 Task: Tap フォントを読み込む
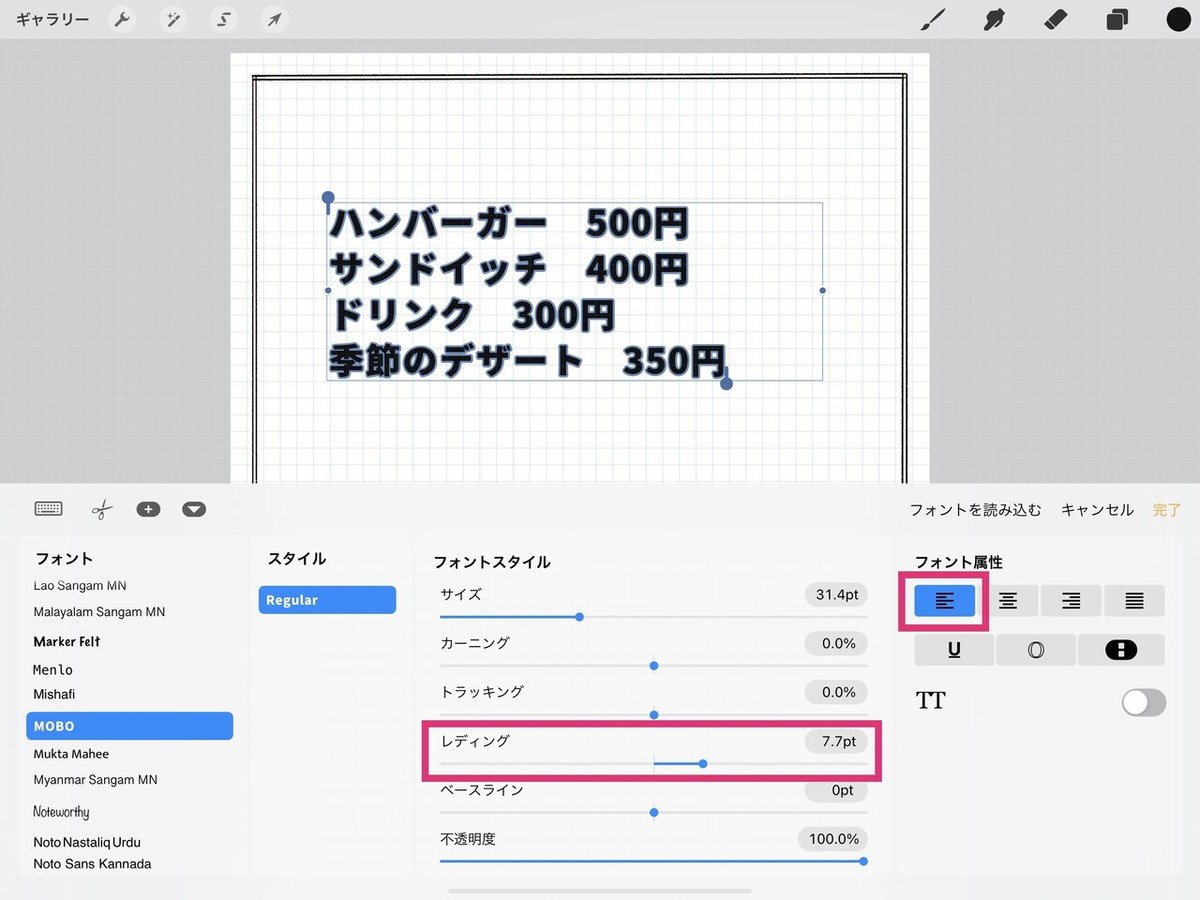(975, 510)
